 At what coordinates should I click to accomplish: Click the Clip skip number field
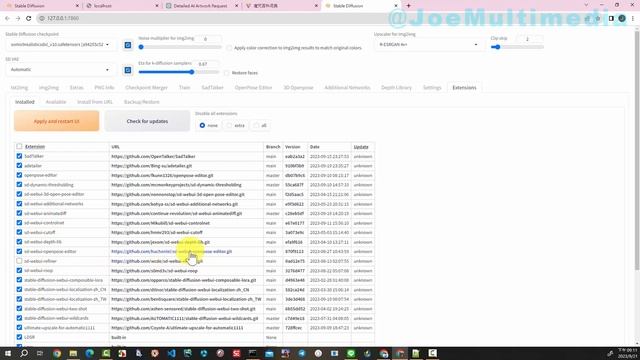click(x=529, y=39)
